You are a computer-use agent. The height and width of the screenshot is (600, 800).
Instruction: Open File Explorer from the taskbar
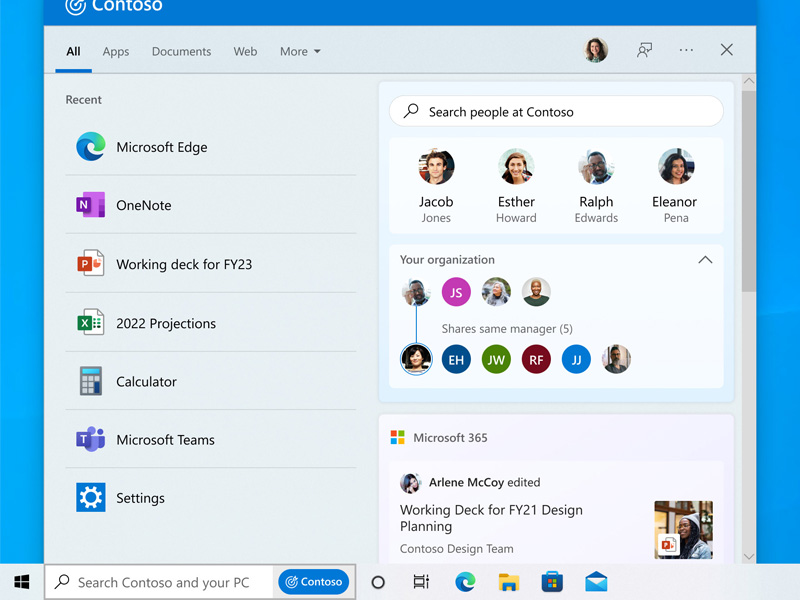(509, 582)
